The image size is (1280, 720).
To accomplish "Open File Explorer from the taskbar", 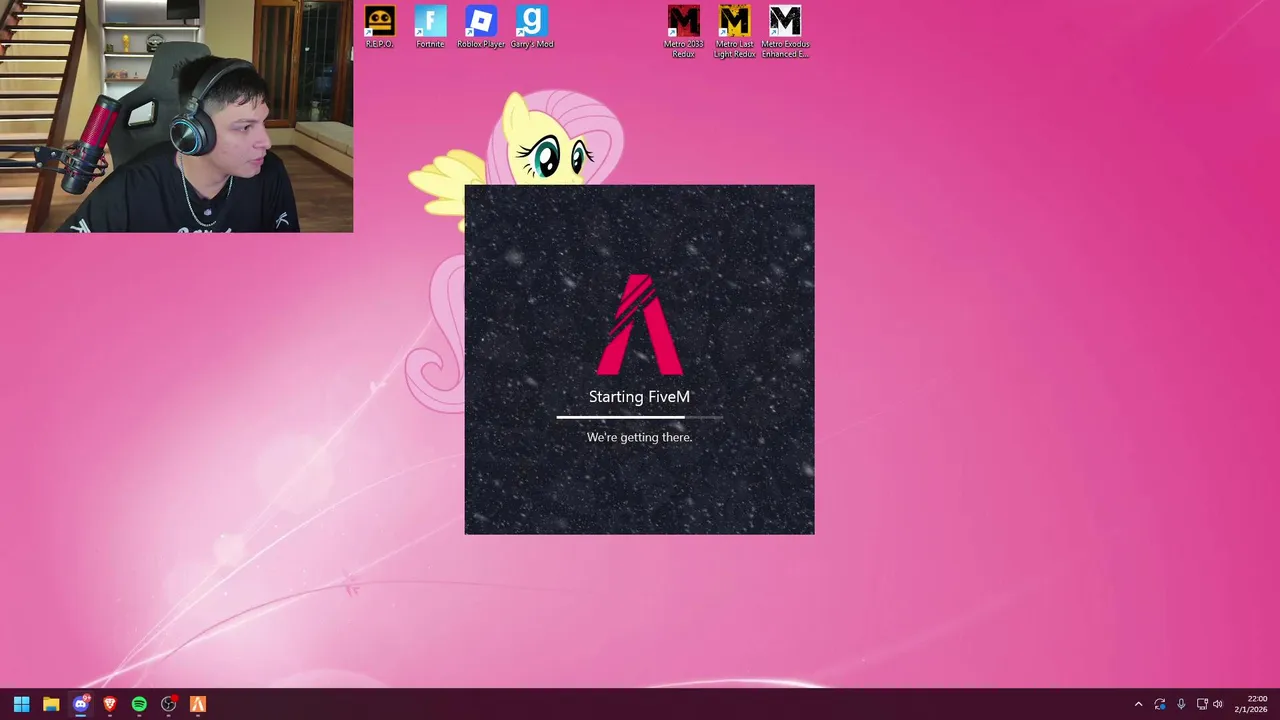I will (51, 704).
